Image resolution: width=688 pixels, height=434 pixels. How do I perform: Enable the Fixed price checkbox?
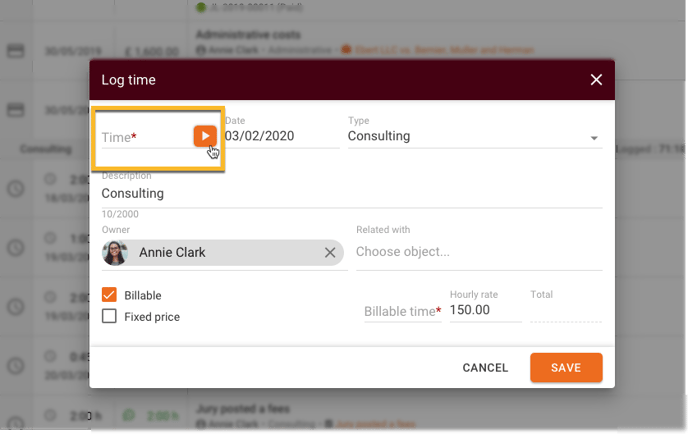pyautogui.click(x=109, y=316)
